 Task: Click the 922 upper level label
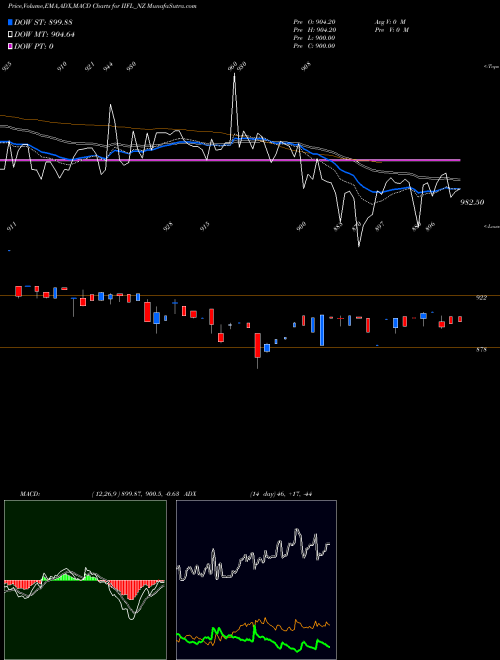(481, 298)
